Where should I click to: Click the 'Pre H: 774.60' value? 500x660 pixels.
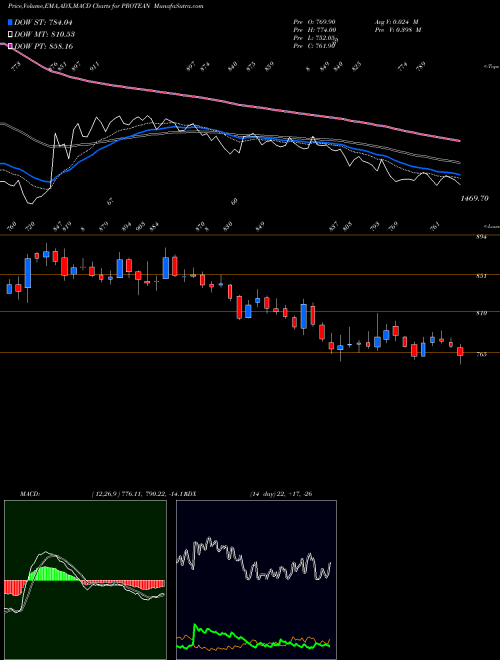tap(314, 30)
